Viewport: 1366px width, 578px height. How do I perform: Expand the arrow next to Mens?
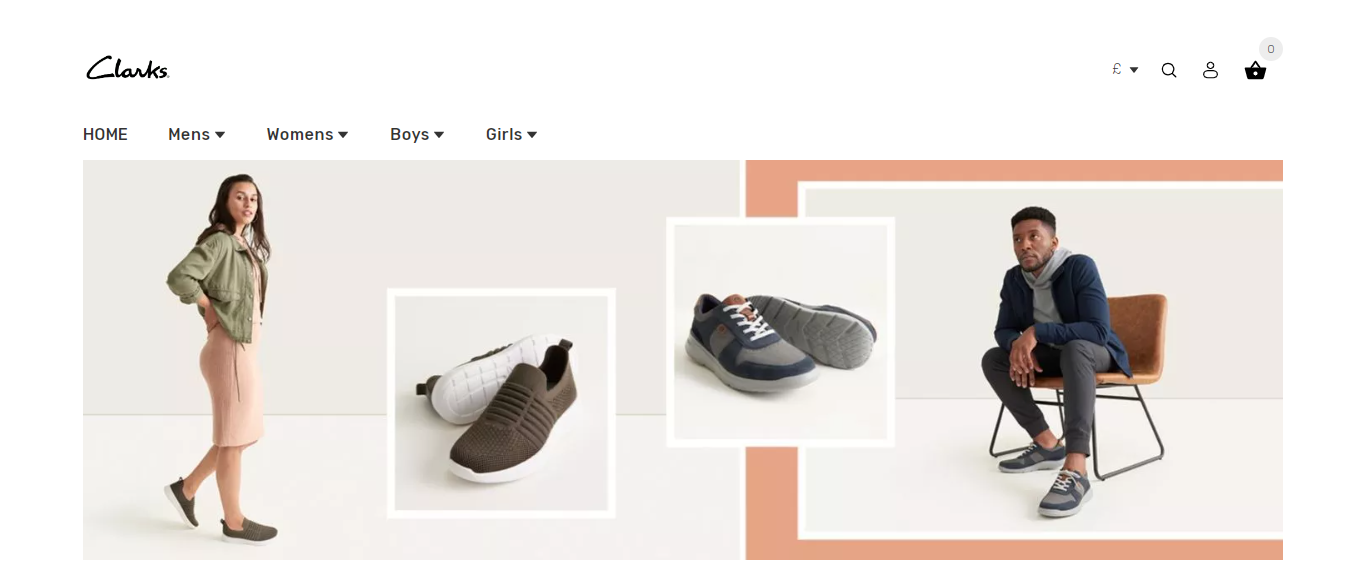pyautogui.click(x=220, y=135)
